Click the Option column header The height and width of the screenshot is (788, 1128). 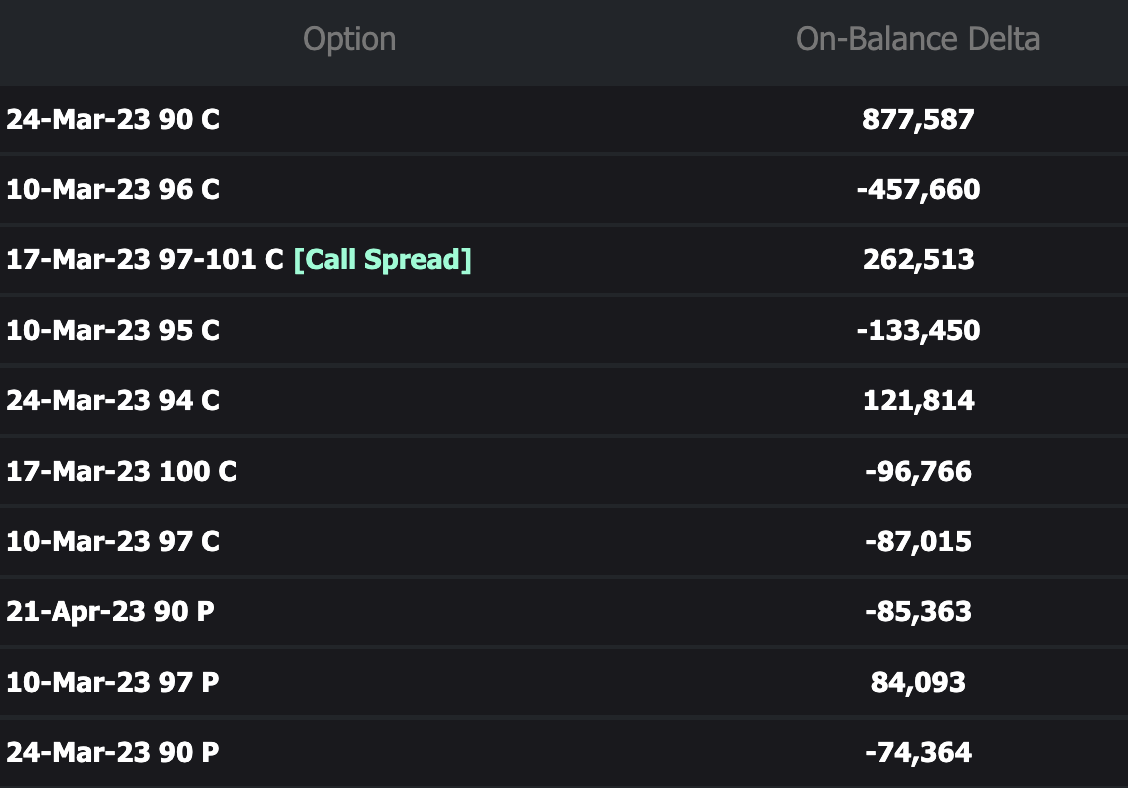(x=349, y=40)
